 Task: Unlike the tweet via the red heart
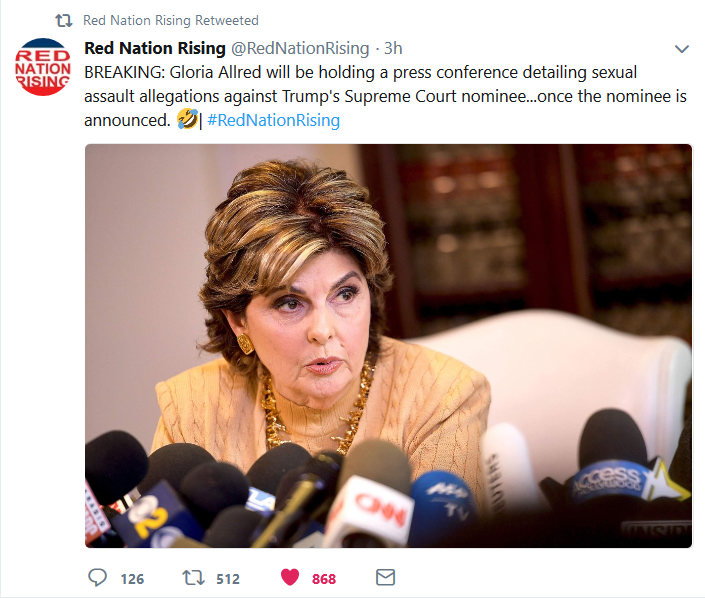click(x=290, y=577)
